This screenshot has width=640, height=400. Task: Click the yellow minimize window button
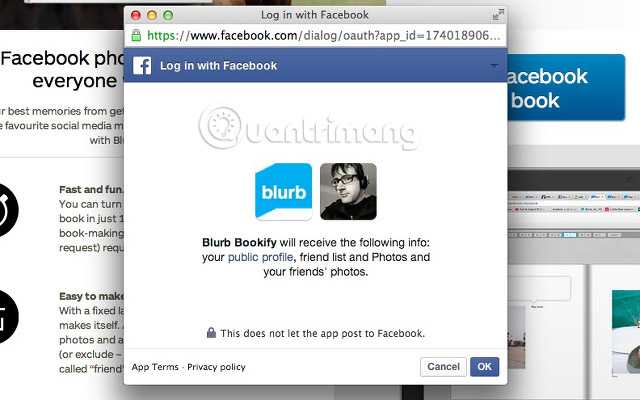coord(152,15)
